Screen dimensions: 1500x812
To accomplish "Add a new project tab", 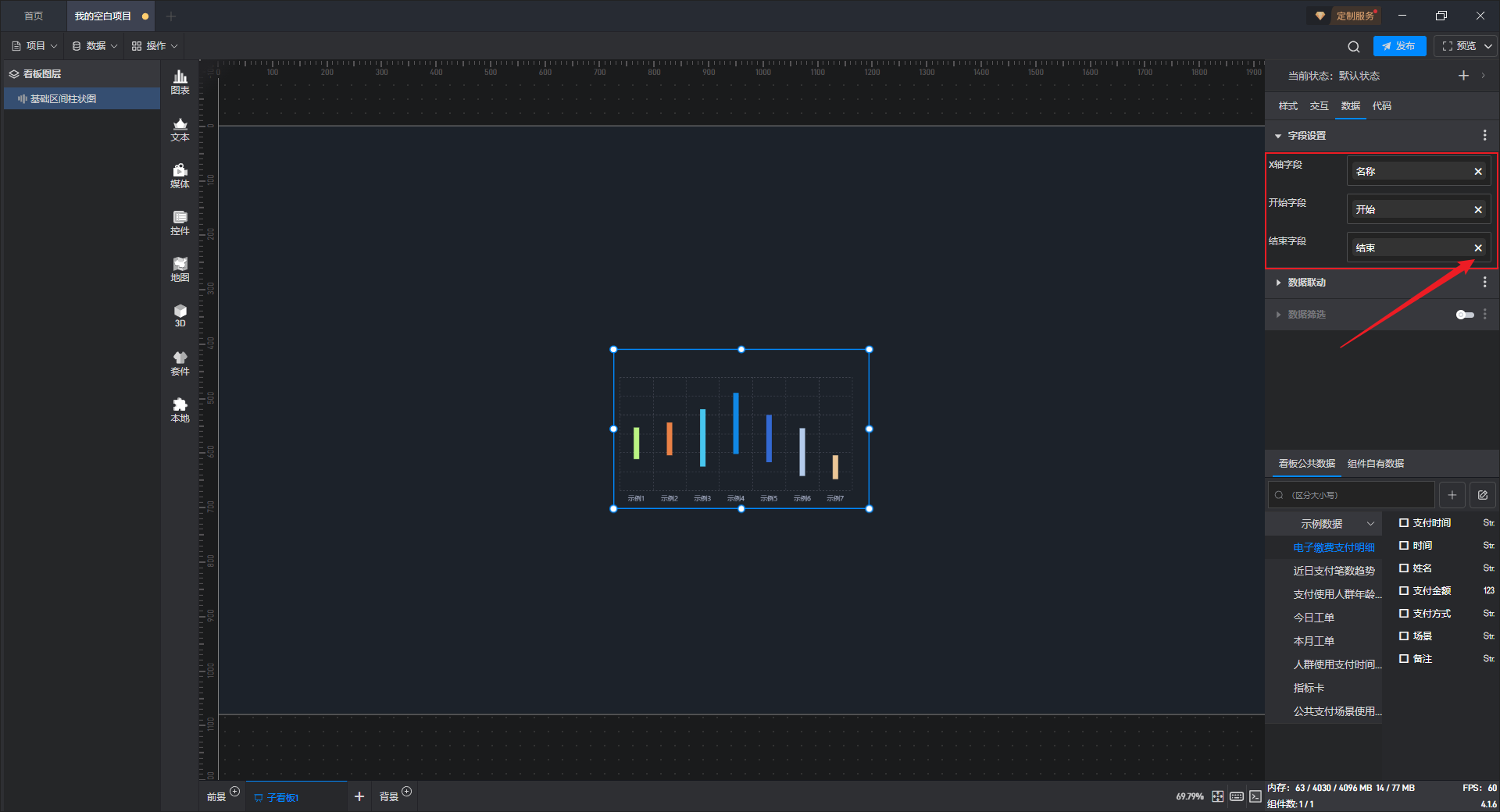I will [x=171, y=16].
